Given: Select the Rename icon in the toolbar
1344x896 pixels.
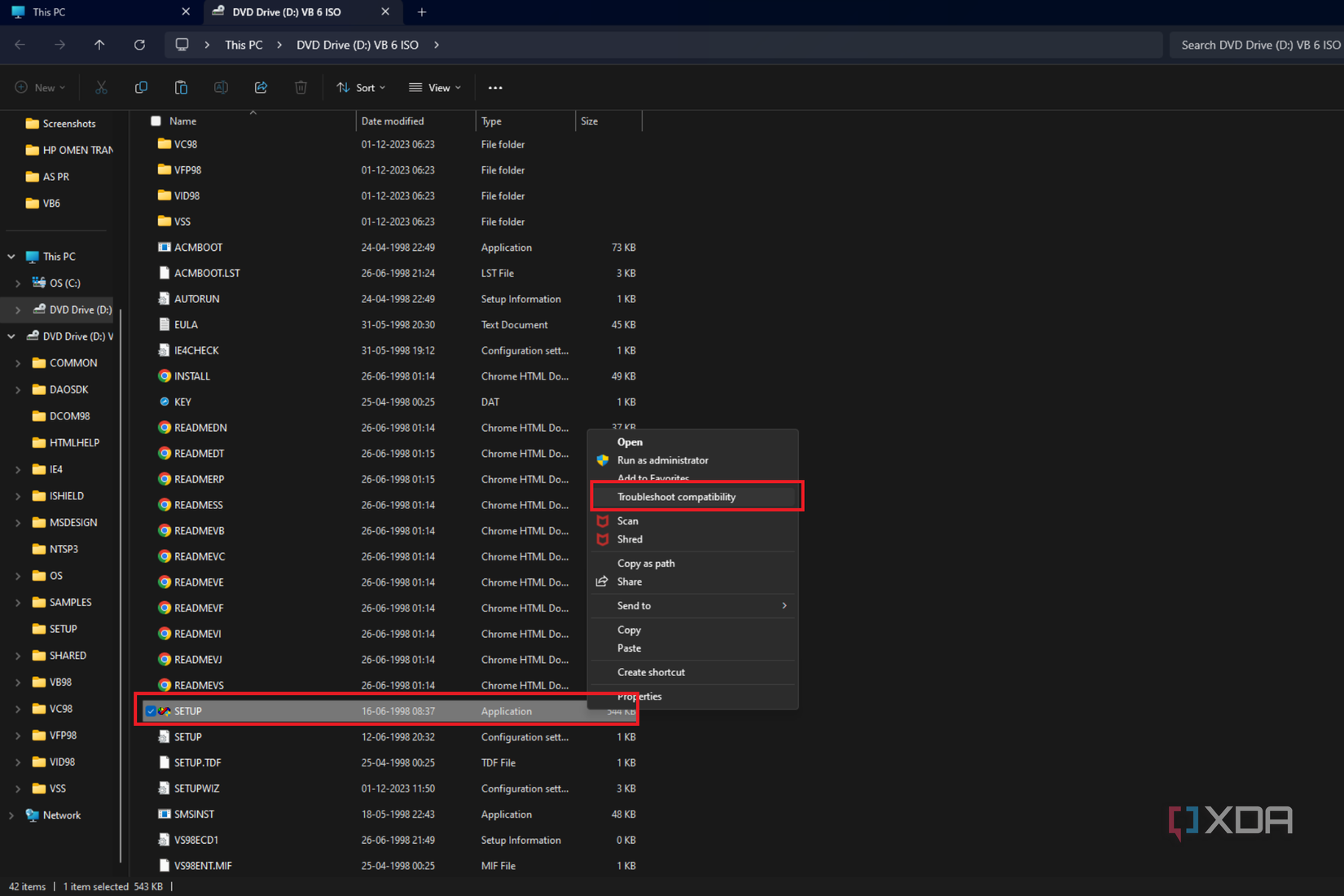Looking at the screenshot, I should (221, 87).
